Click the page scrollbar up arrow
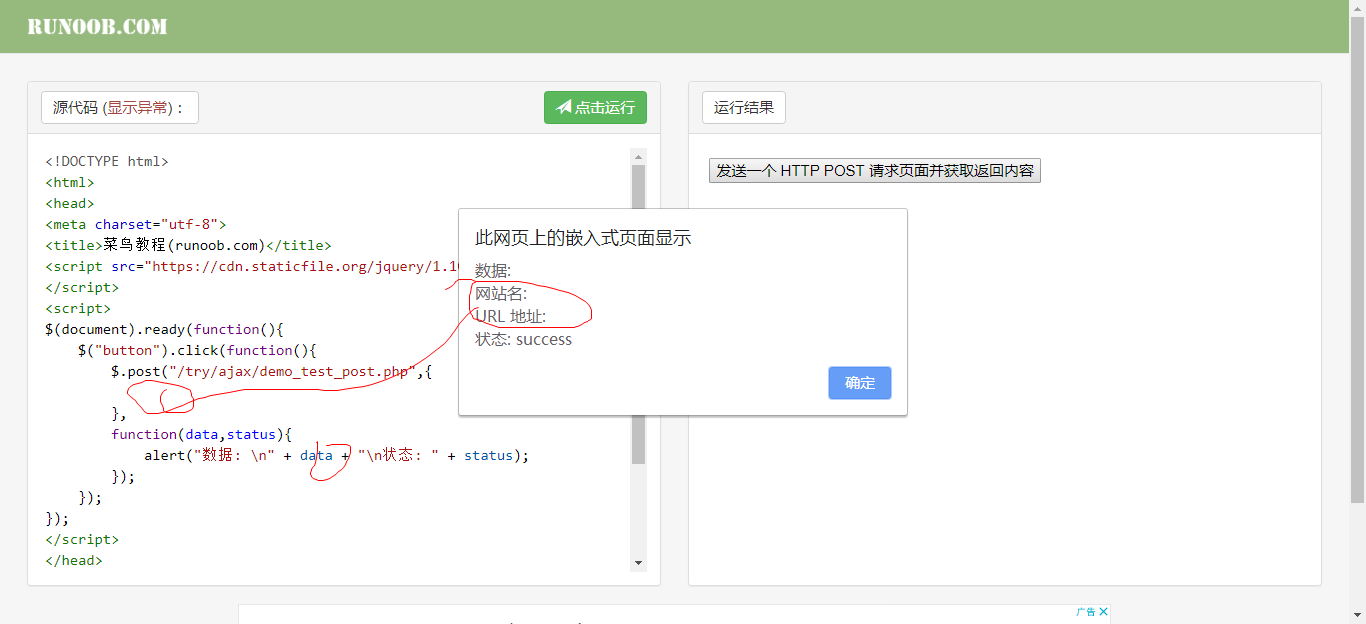 click(1358, 8)
